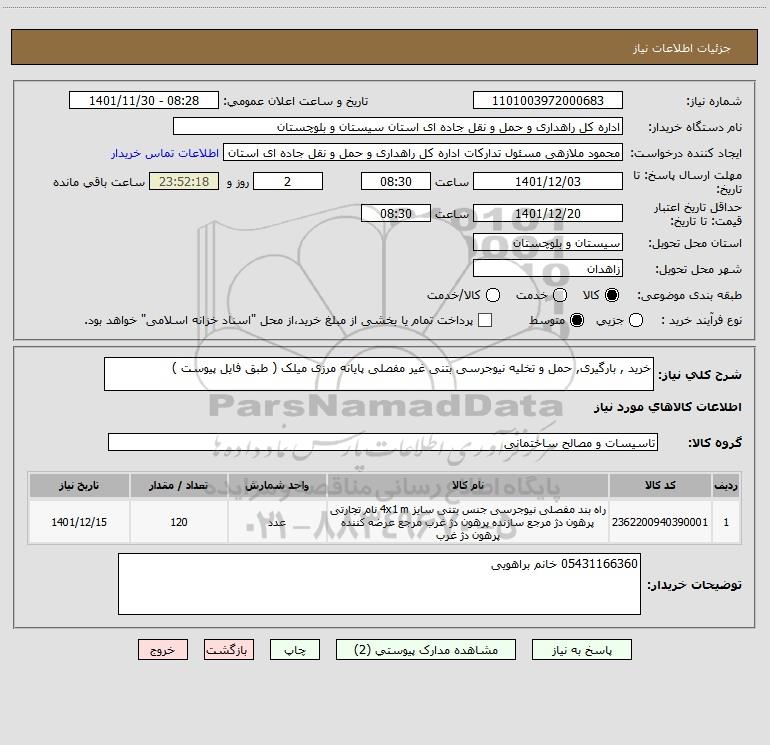Click the request creator name field
770x745 pixels.
[423, 152]
